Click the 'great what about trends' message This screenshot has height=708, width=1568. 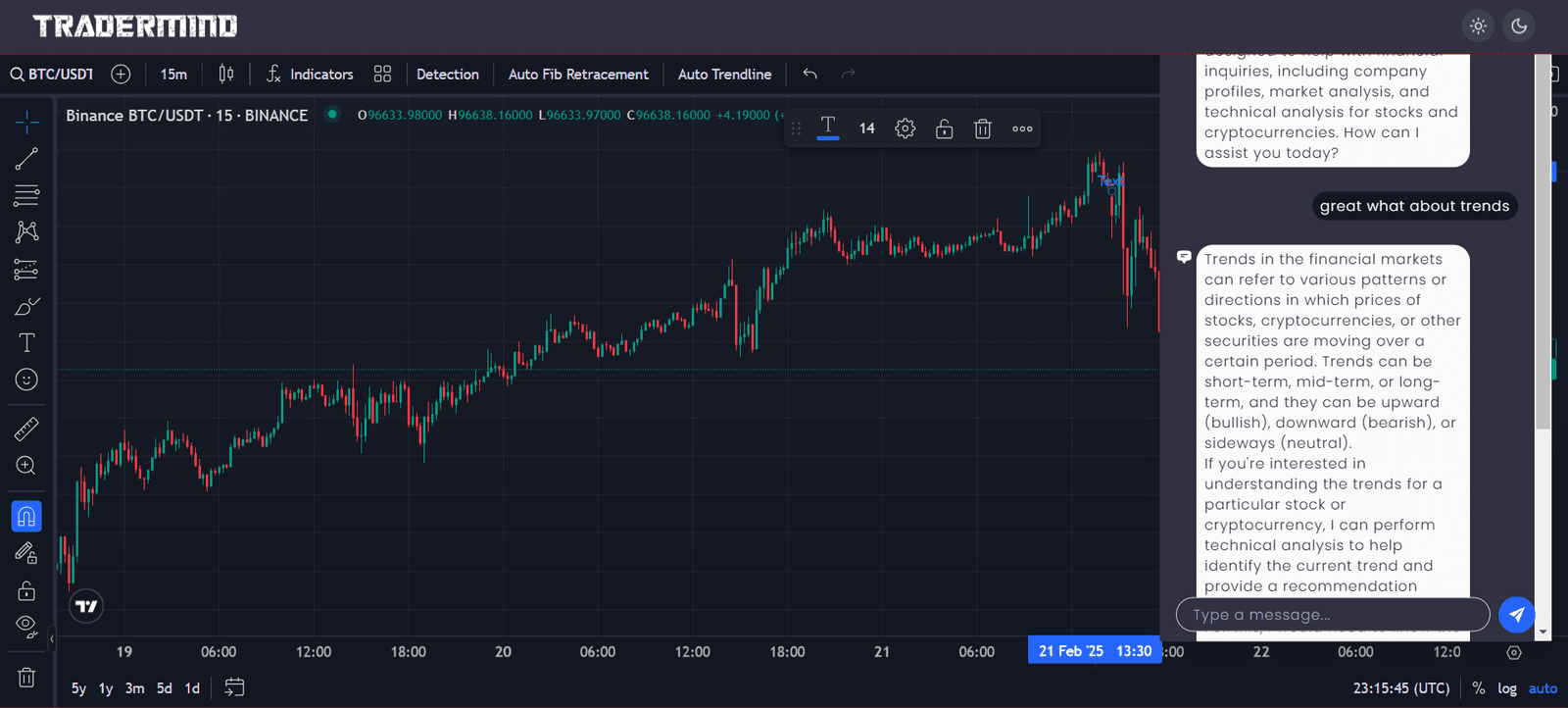[1414, 206]
